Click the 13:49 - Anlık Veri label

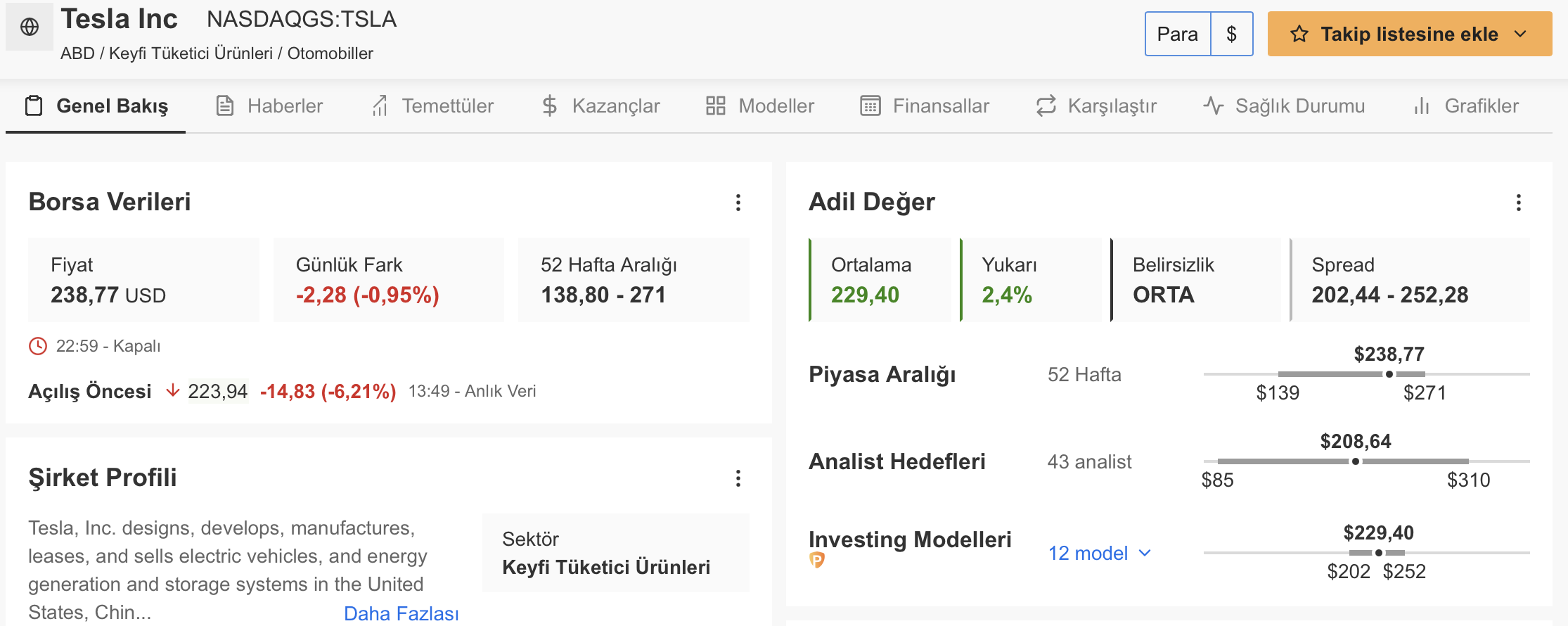click(x=473, y=391)
